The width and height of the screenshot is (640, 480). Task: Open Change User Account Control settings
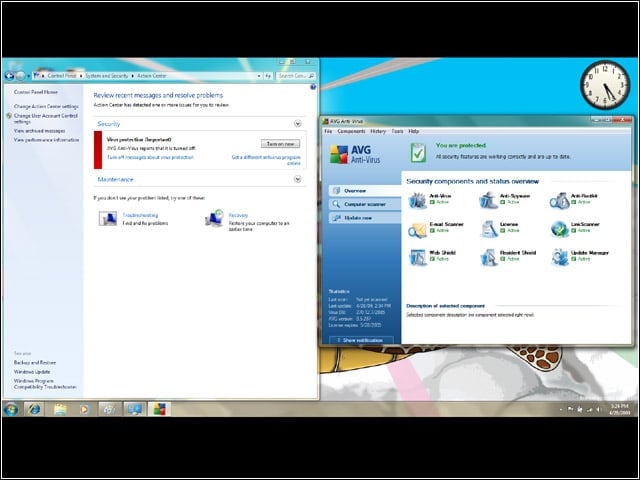(x=46, y=118)
